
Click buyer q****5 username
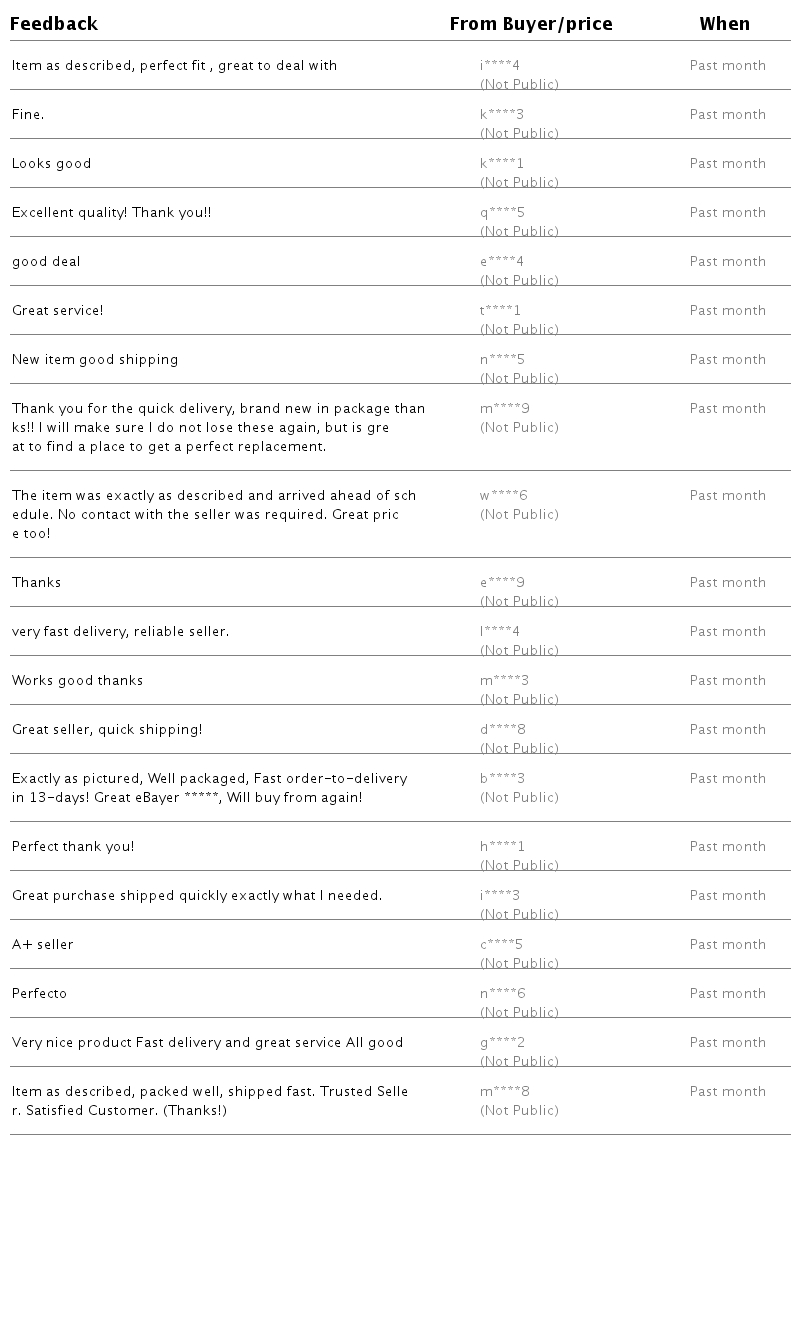point(502,213)
